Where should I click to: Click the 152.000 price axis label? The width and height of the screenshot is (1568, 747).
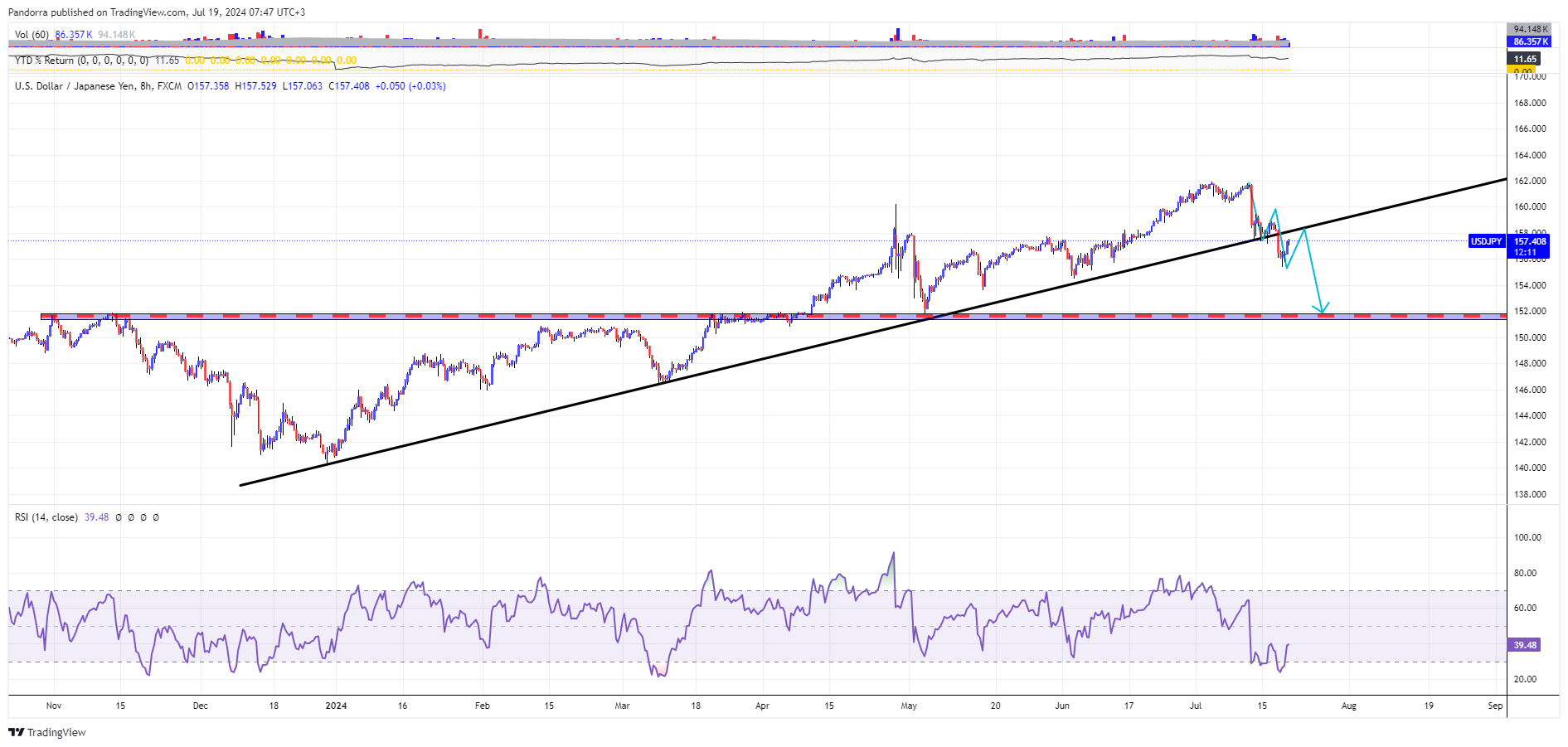[1530, 311]
